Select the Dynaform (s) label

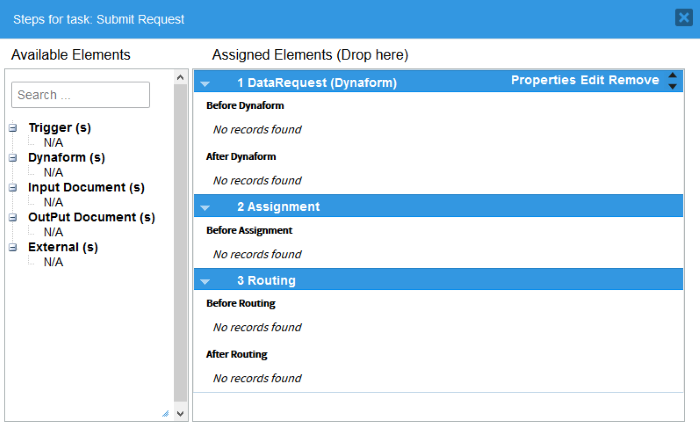click(67, 158)
